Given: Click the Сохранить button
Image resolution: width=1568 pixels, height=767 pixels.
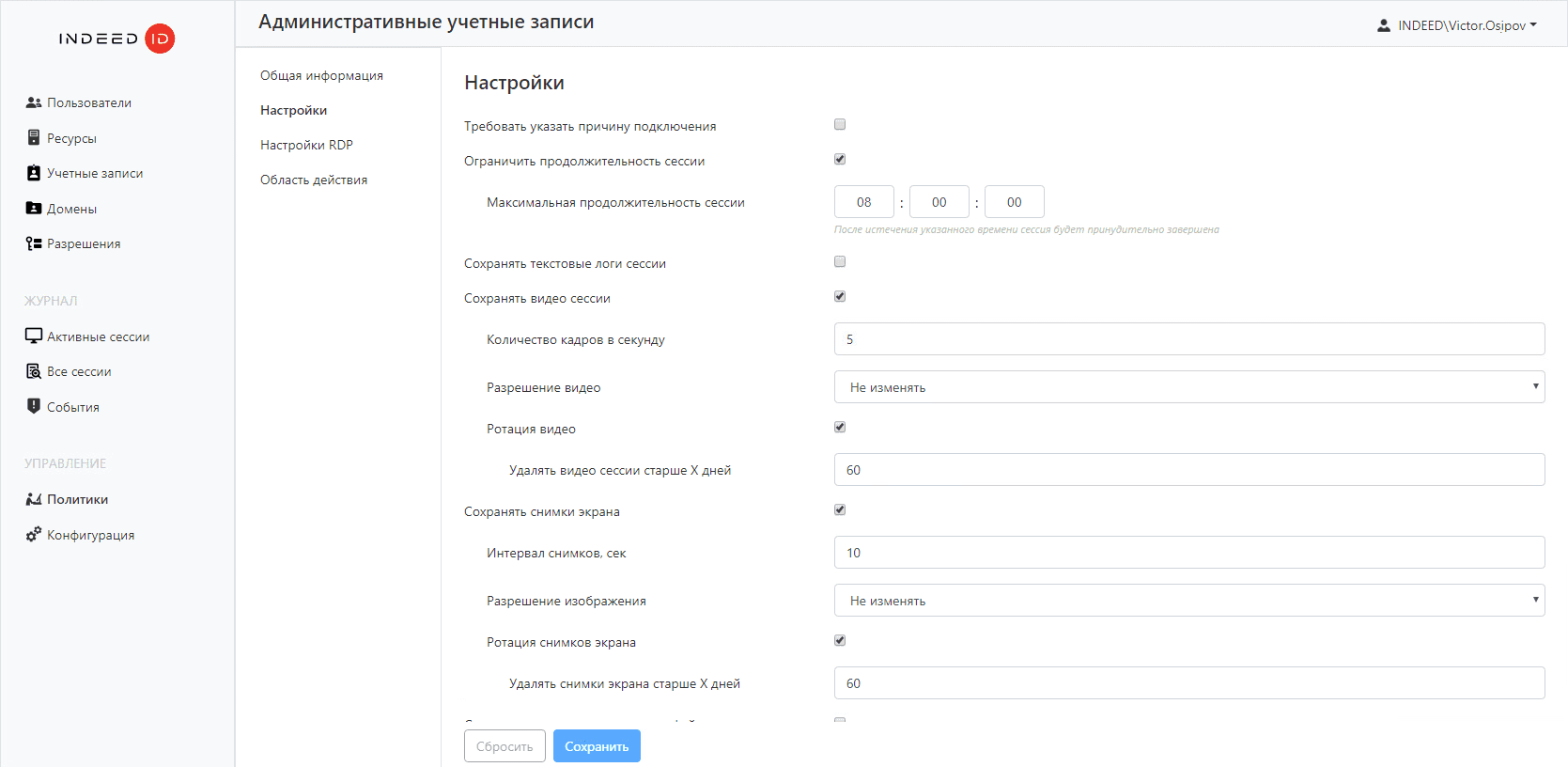Looking at the screenshot, I should pos(597,746).
